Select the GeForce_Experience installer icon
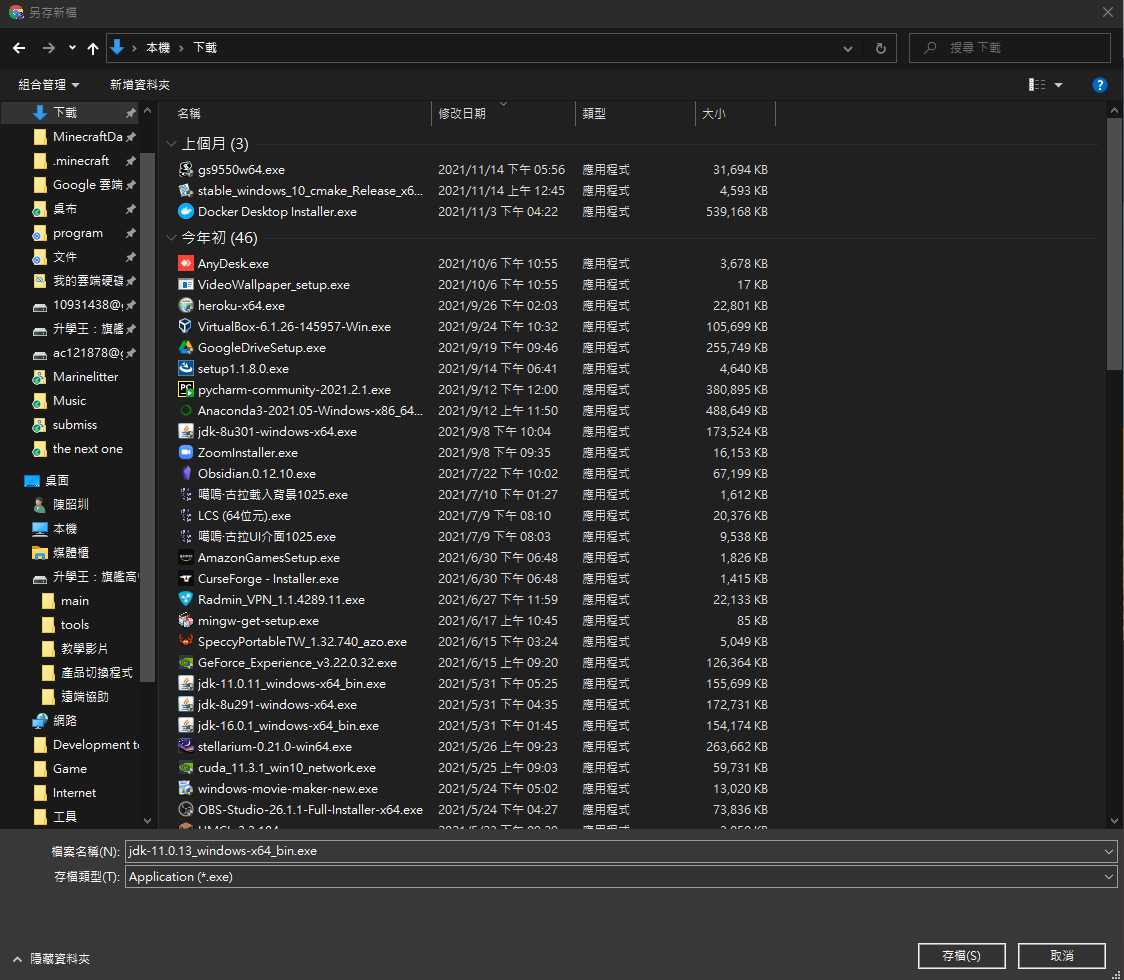 (x=186, y=662)
